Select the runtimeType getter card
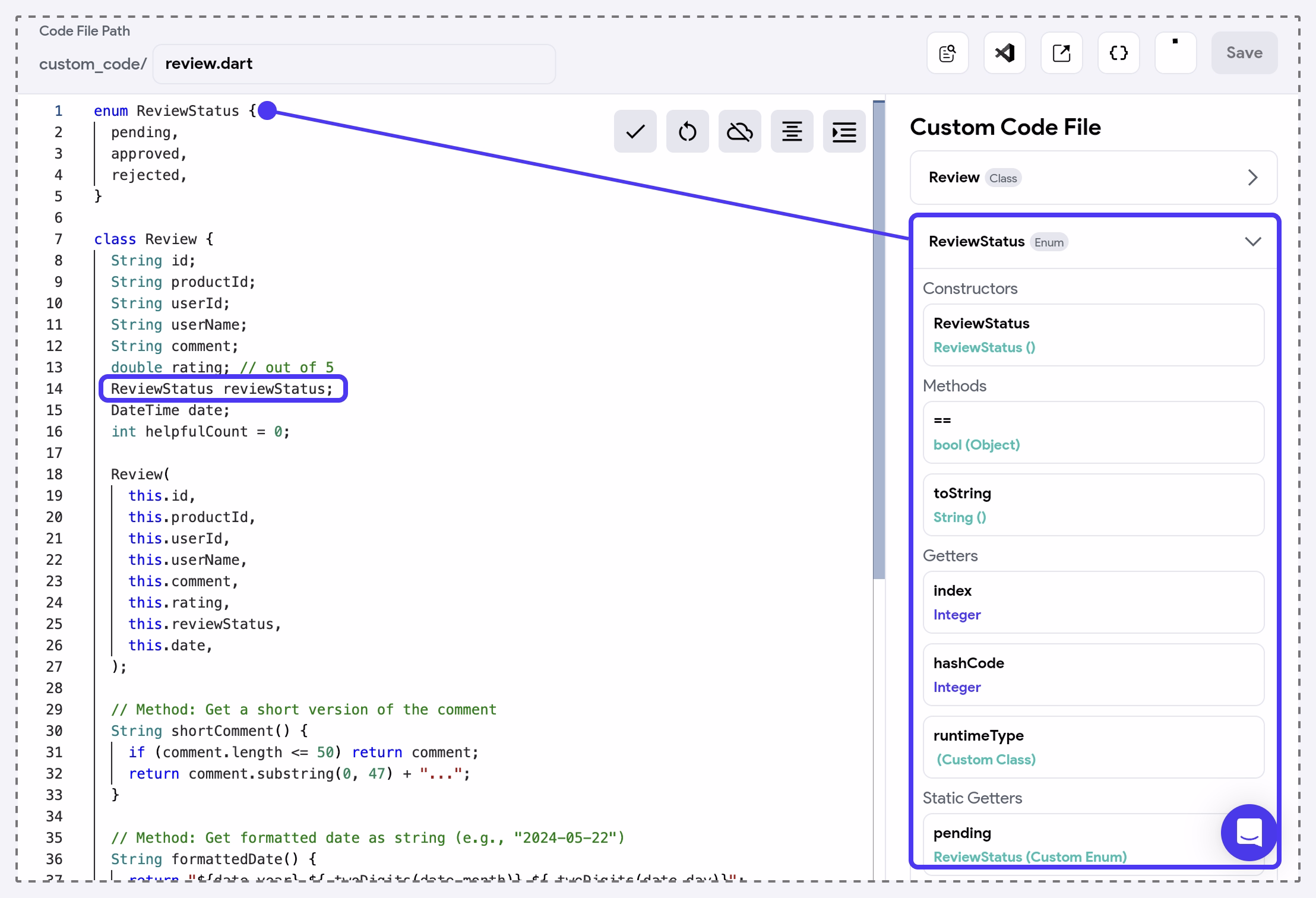Image resolution: width=1316 pixels, height=898 pixels. (1094, 747)
